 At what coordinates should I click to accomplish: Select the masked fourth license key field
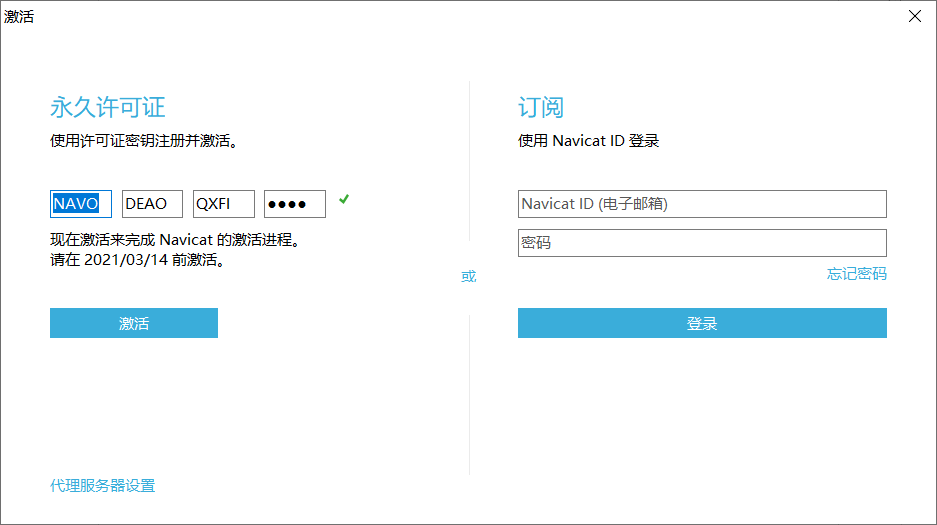click(x=295, y=204)
